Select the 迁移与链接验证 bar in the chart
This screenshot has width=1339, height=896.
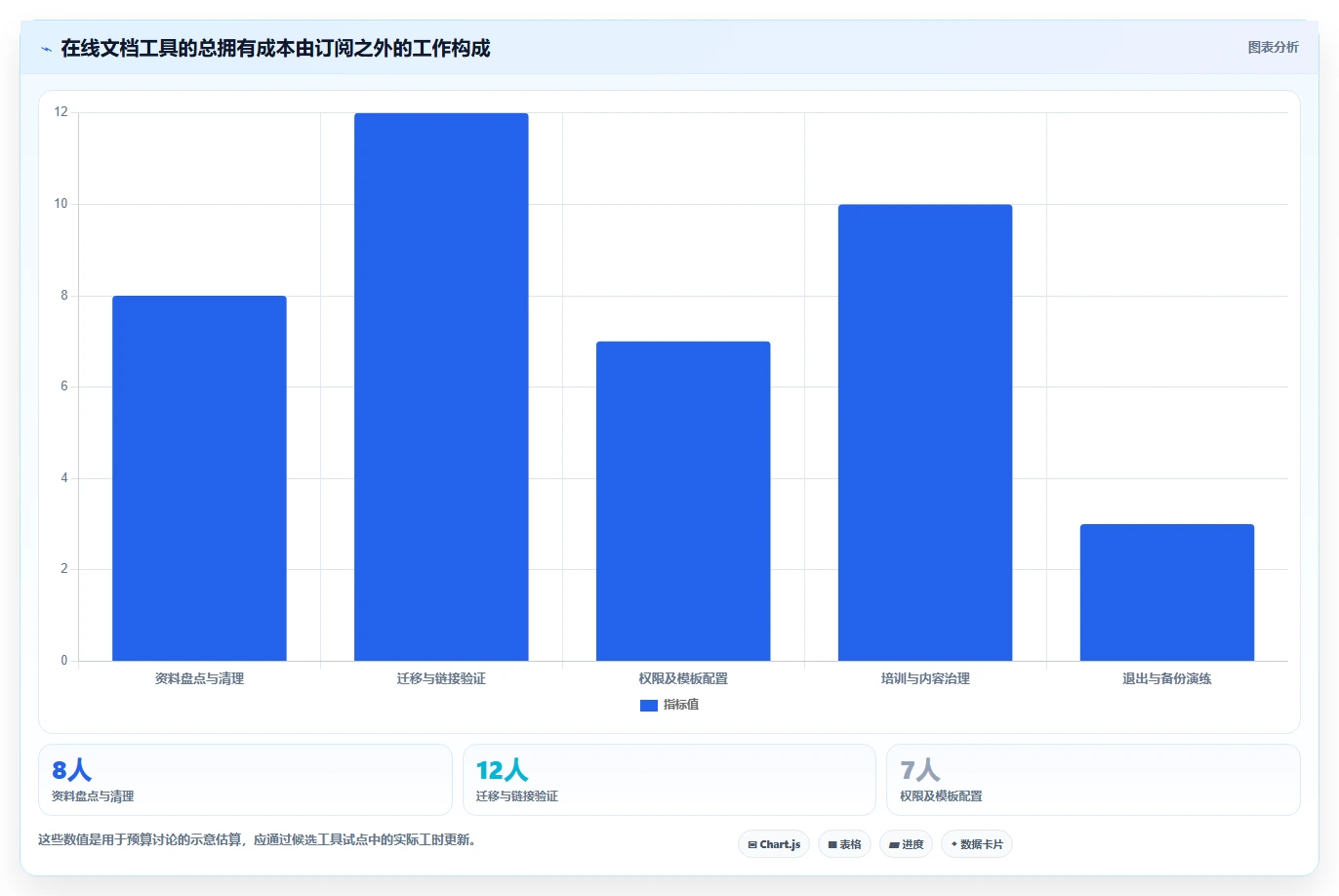click(x=441, y=387)
